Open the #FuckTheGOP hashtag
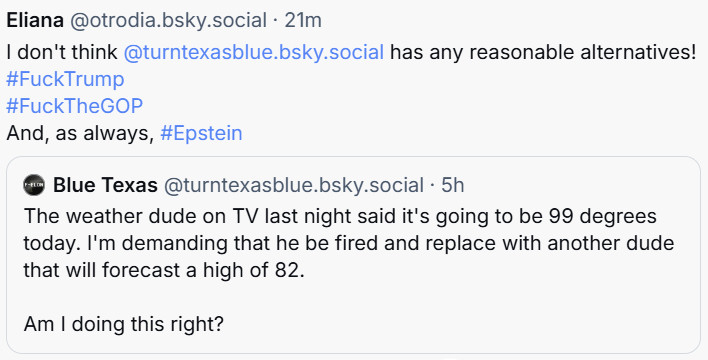The height and width of the screenshot is (360, 708). click(75, 106)
